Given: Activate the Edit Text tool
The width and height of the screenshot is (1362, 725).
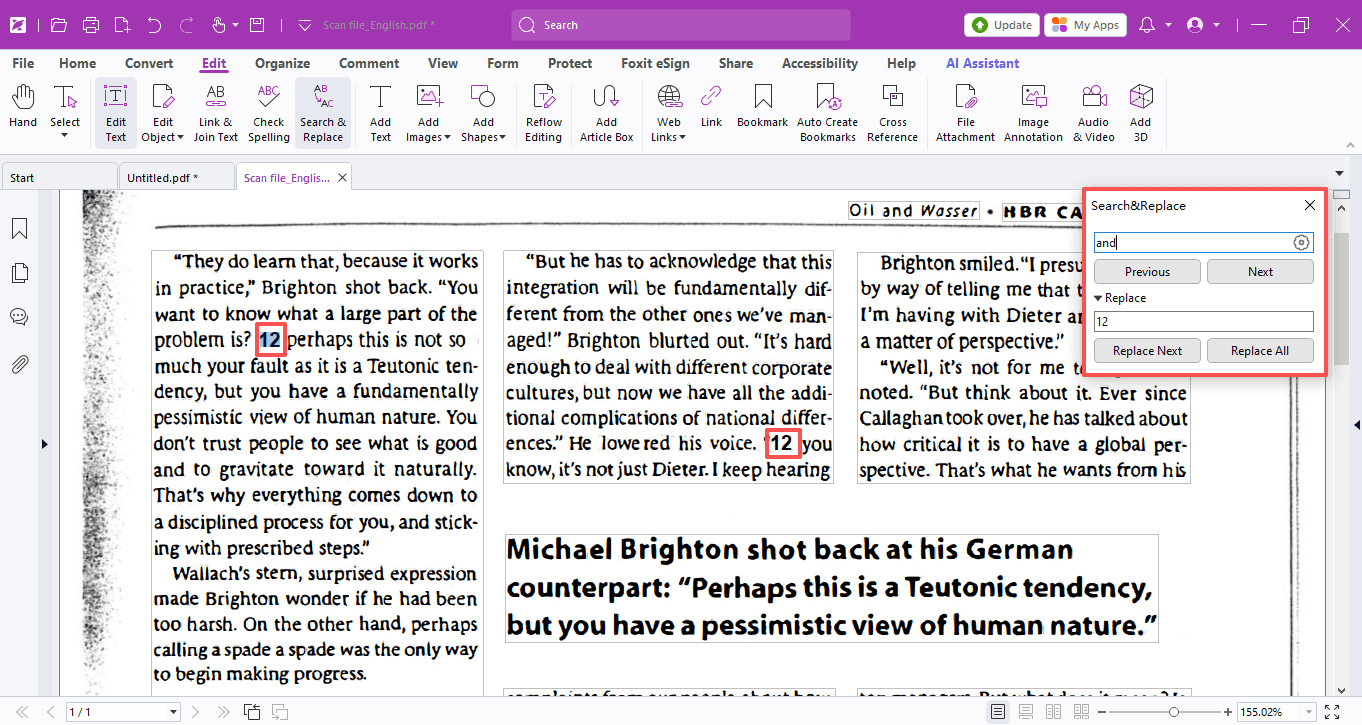Looking at the screenshot, I should pyautogui.click(x=116, y=113).
